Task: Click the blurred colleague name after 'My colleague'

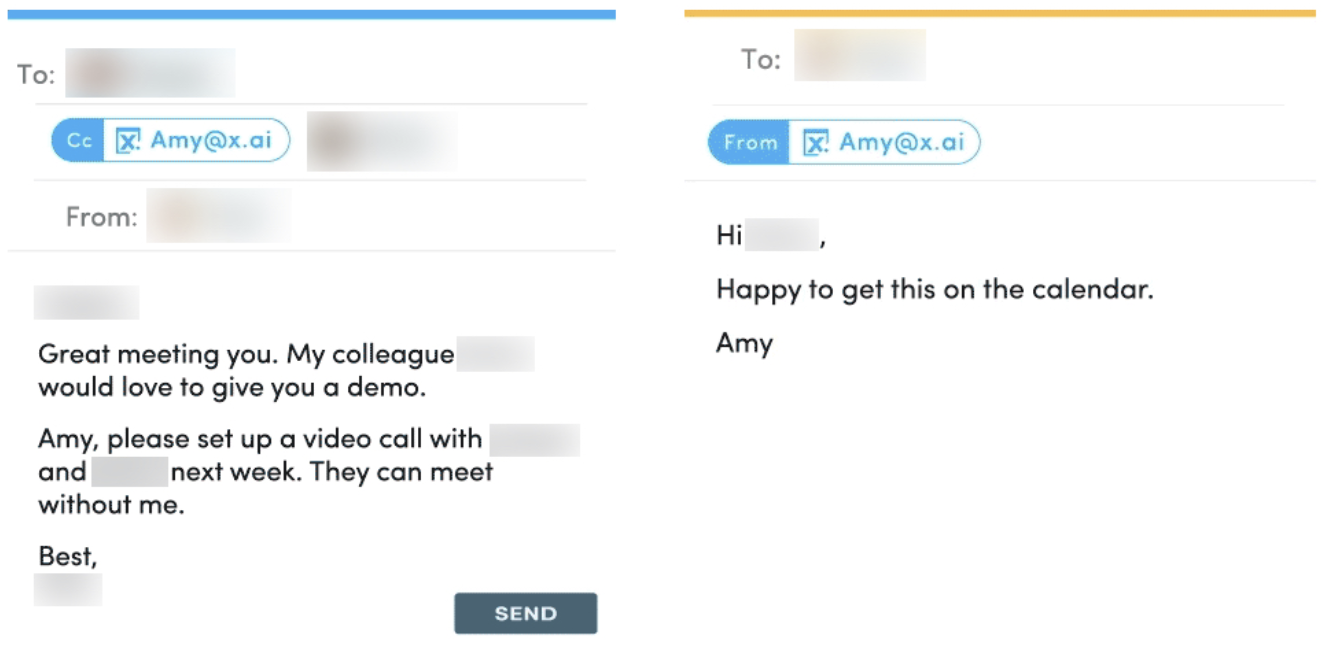Action: 495,355
